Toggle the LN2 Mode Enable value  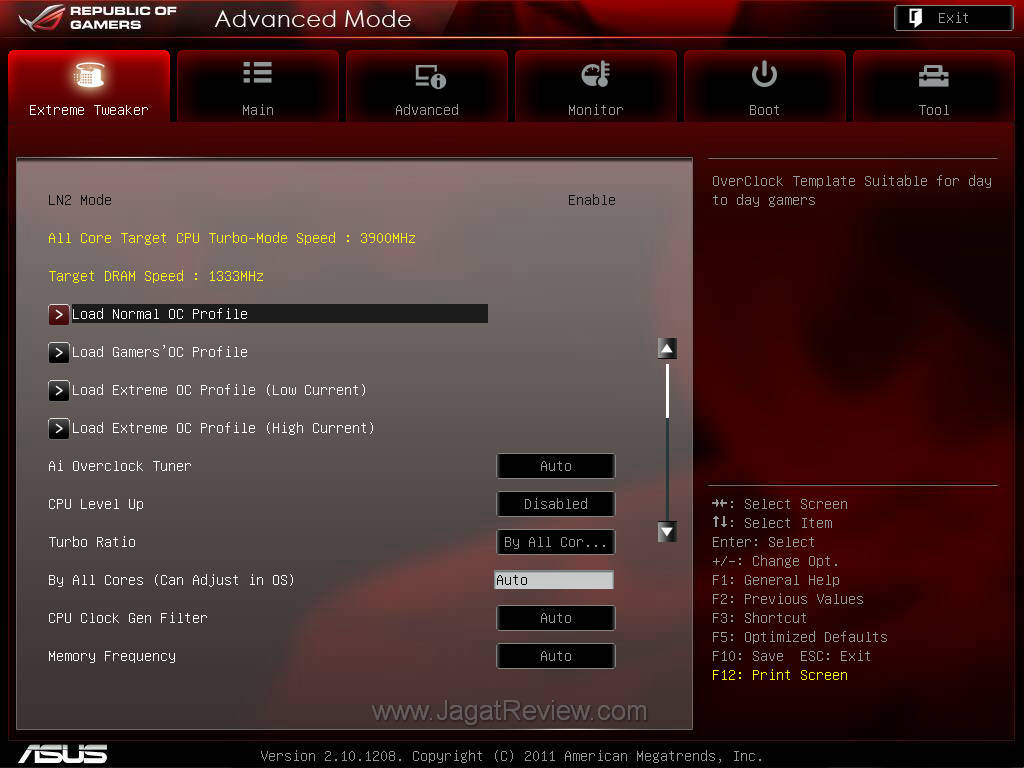(x=591, y=200)
